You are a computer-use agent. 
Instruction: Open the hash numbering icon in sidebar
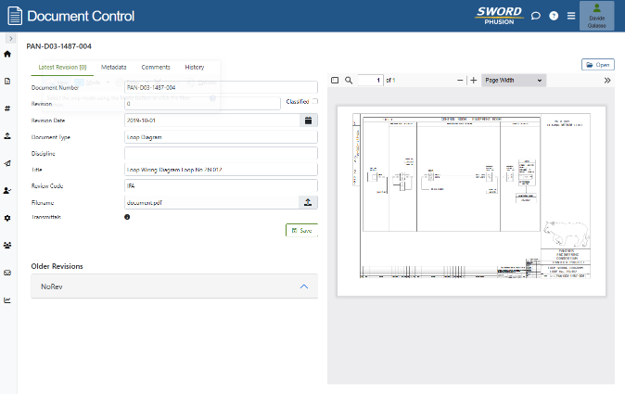7,108
